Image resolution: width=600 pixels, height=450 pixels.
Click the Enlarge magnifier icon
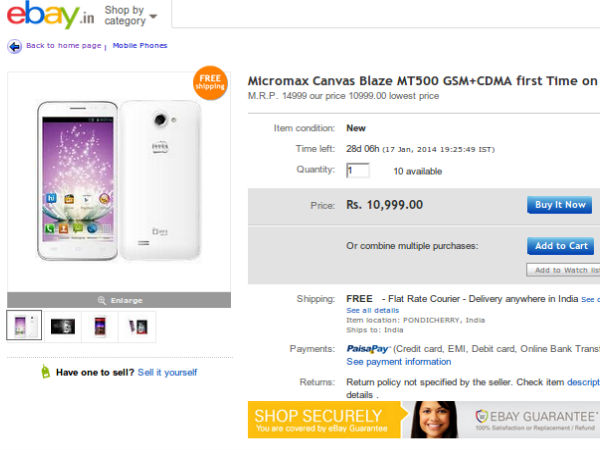click(101, 300)
